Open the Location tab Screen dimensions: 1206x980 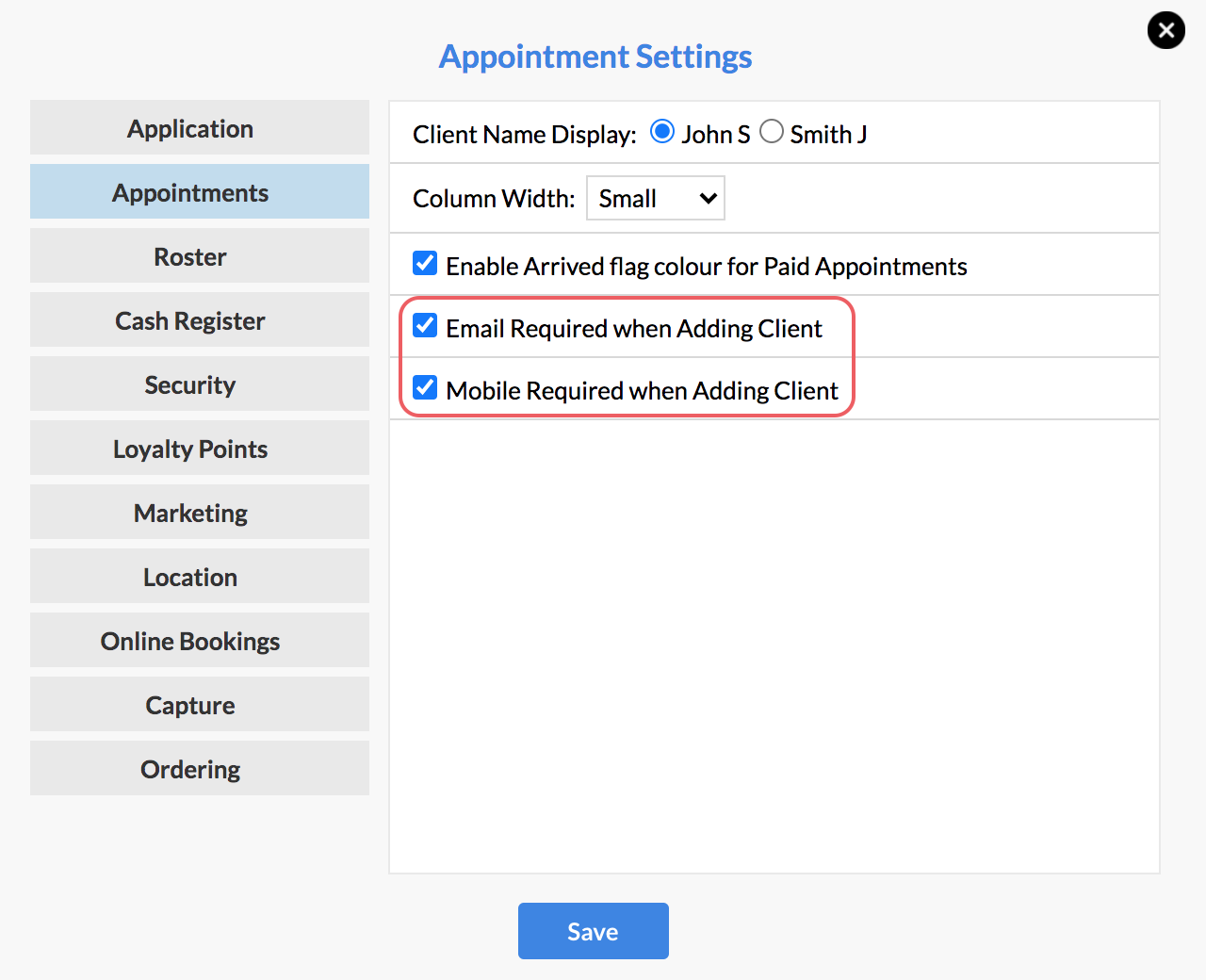pos(200,576)
